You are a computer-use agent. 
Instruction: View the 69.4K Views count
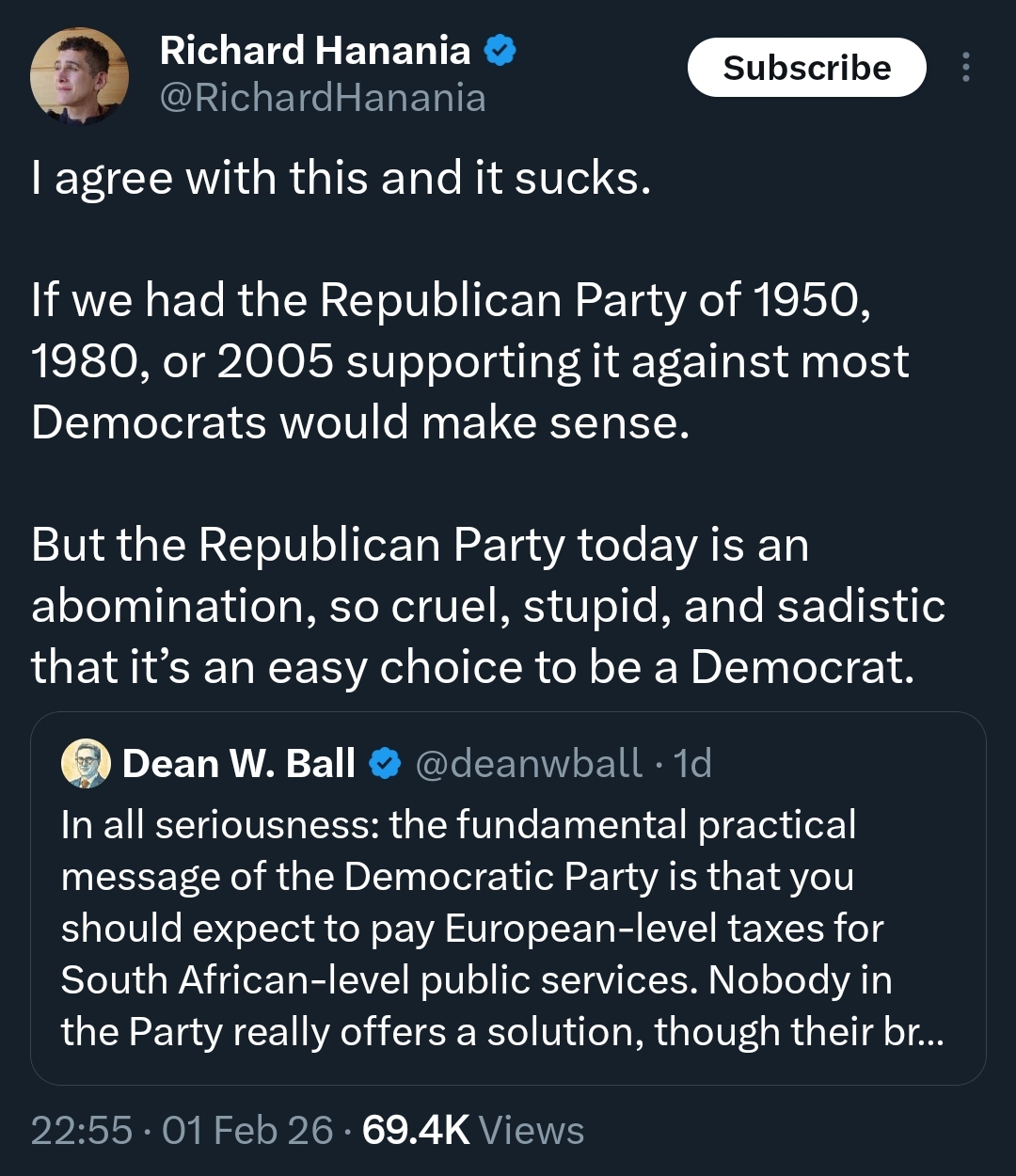416,1130
